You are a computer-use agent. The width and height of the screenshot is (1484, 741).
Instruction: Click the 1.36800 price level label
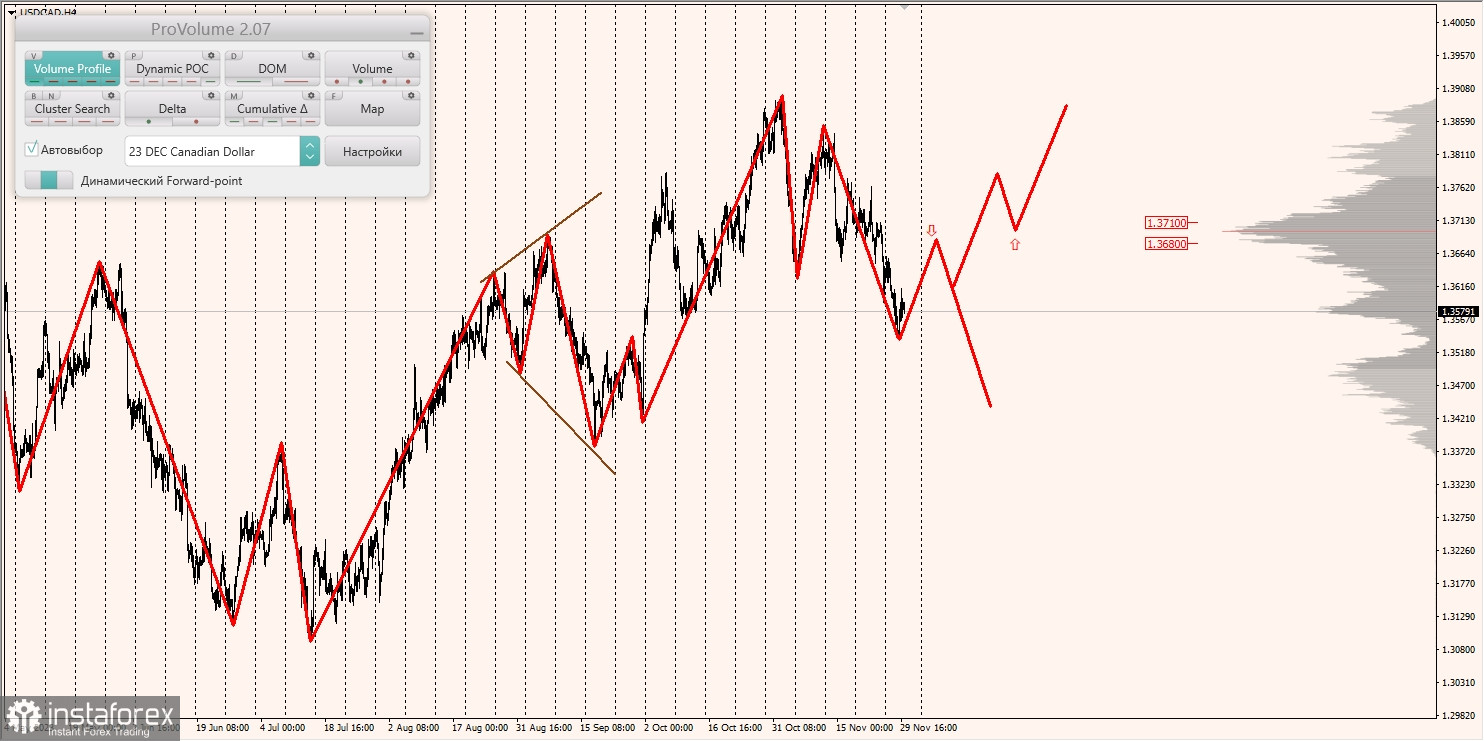point(1167,243)
